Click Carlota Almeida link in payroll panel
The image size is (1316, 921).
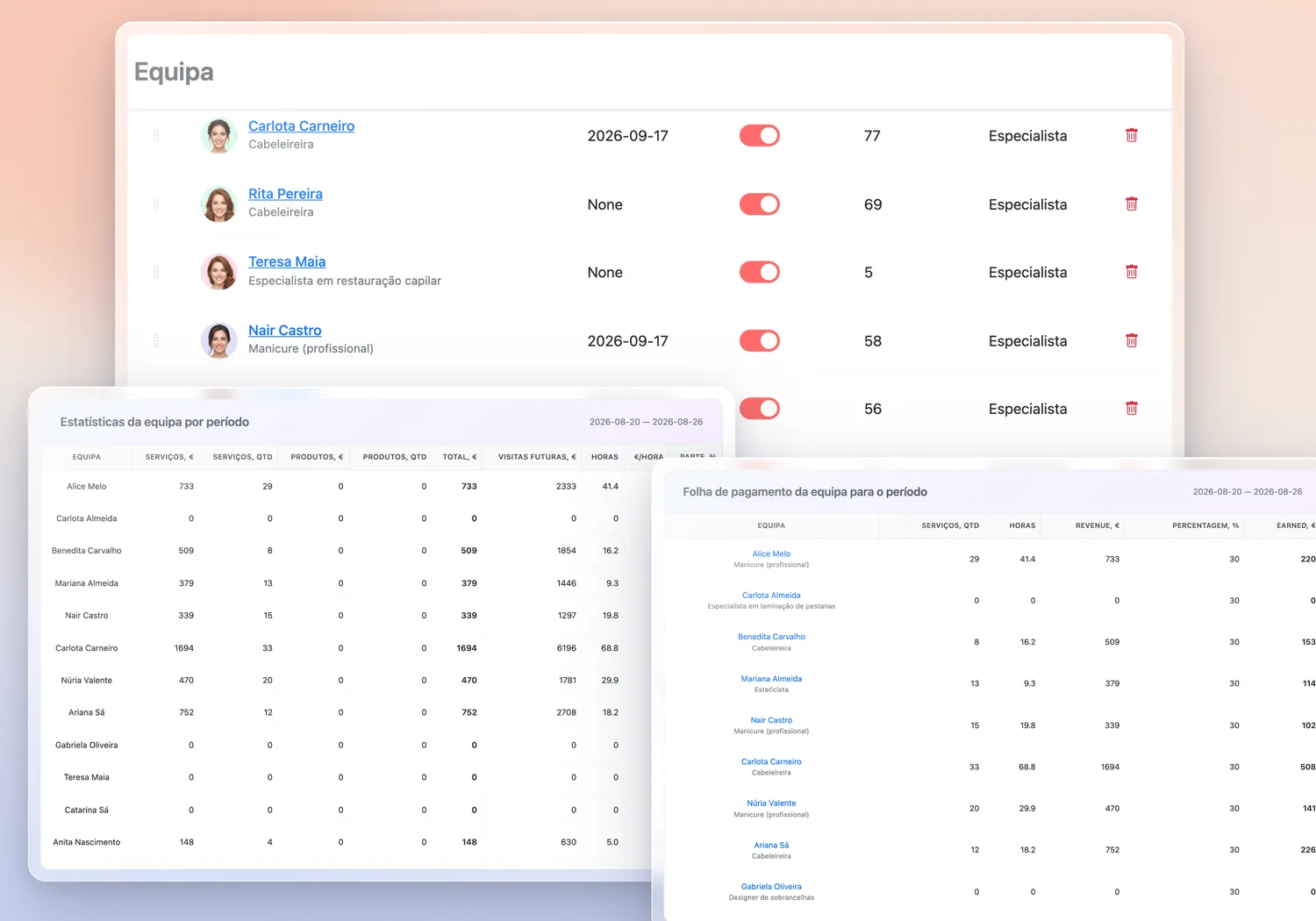(771, 595)
